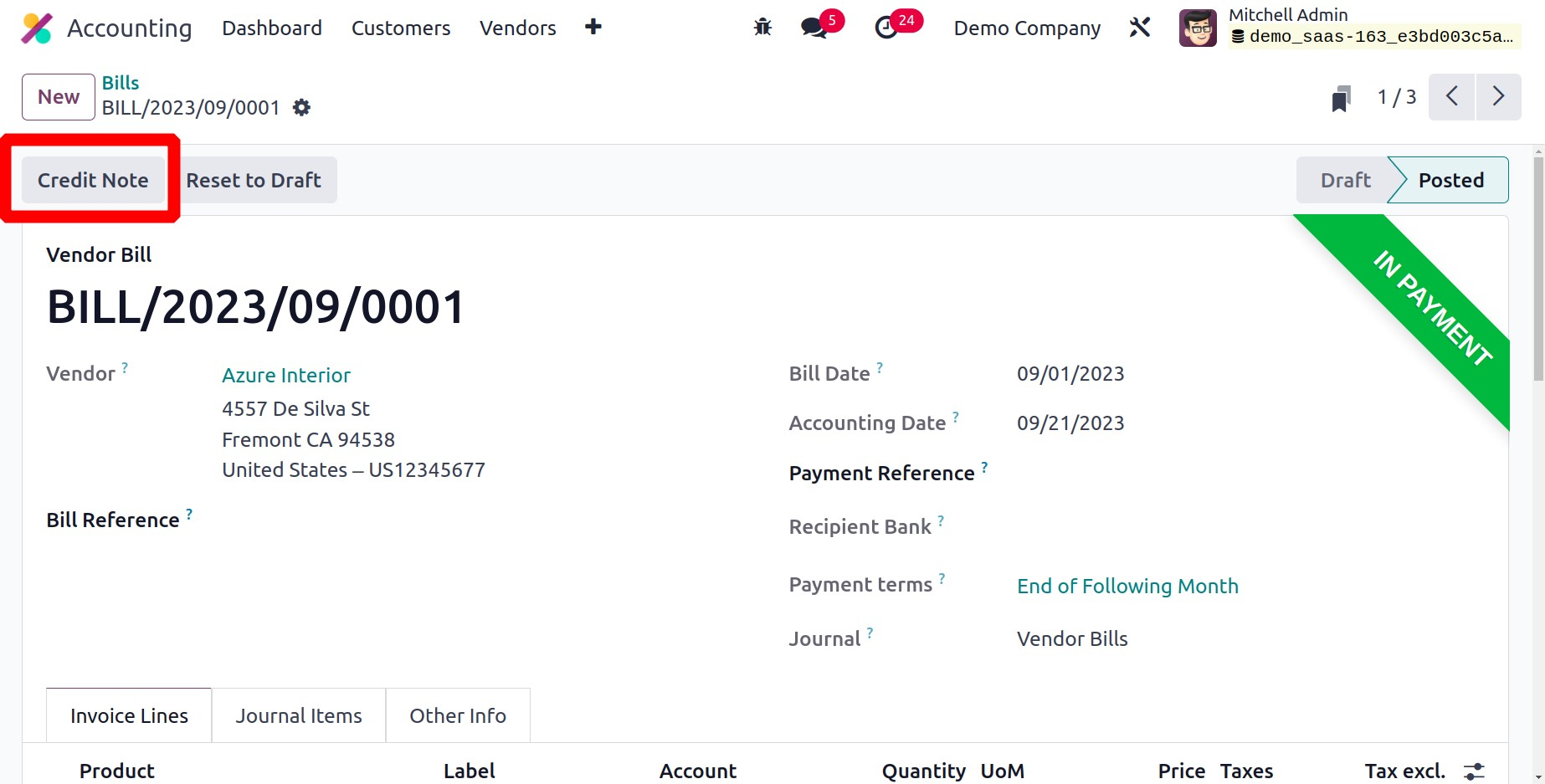Open the activities clock icon
1545x784 pixels.
point(885,28)
